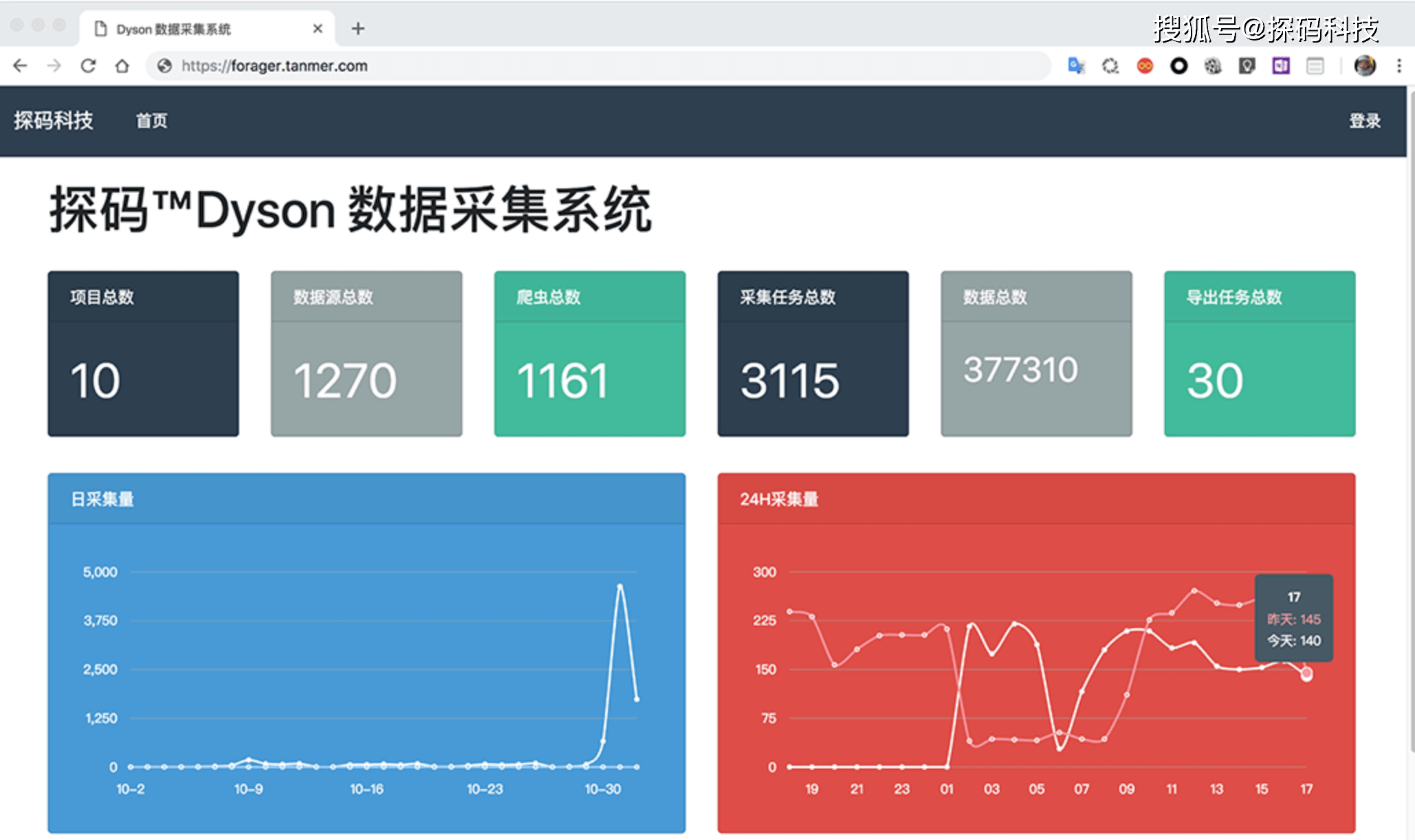The width and height of the screenshot is (1415, 840).
Task: Open the Google Translate extension icon
Action: [x=1076, y=66]
